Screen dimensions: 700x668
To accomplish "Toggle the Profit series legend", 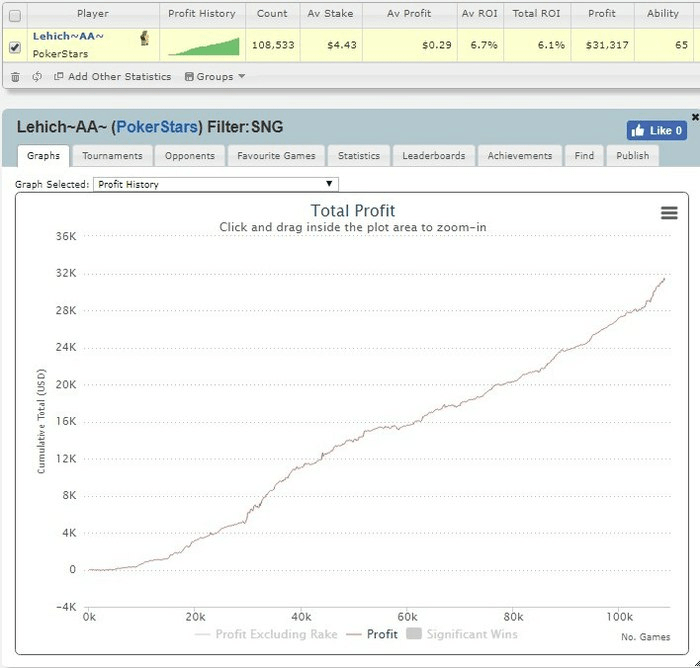I will 372,634.
